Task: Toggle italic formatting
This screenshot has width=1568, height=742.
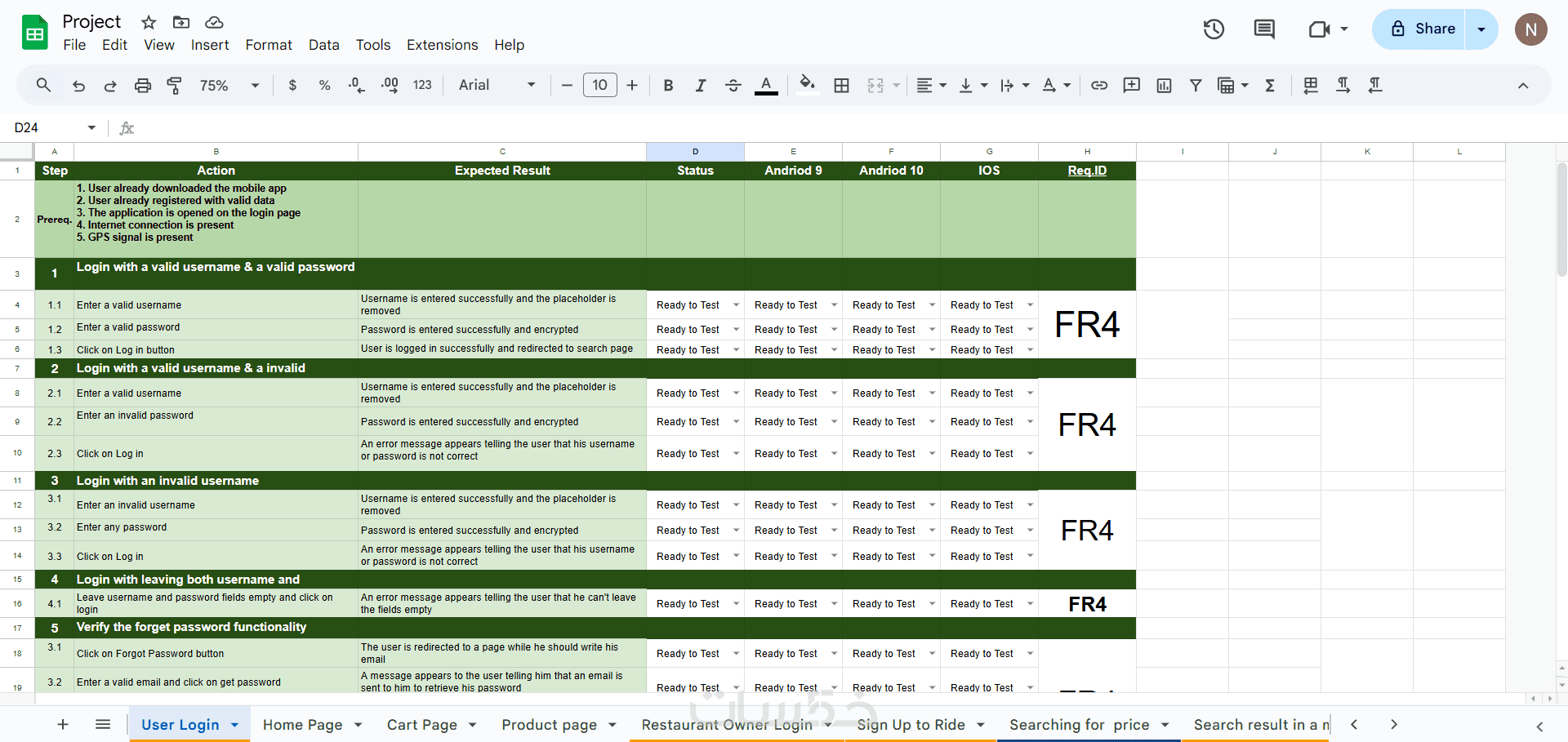Action: coord(700,86)
